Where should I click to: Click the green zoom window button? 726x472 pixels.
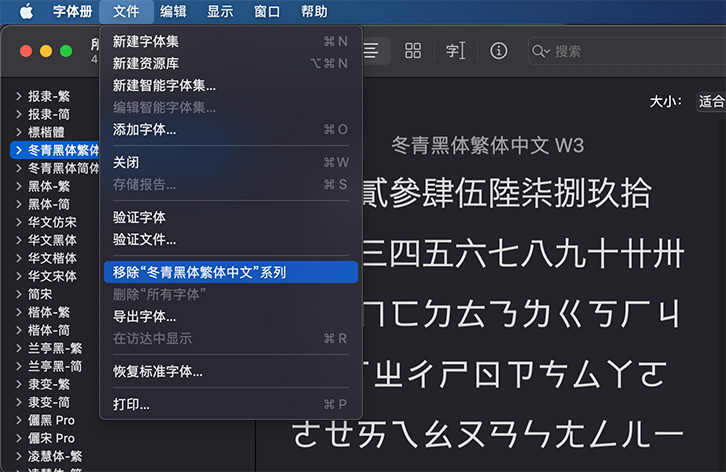coord(66,51)
